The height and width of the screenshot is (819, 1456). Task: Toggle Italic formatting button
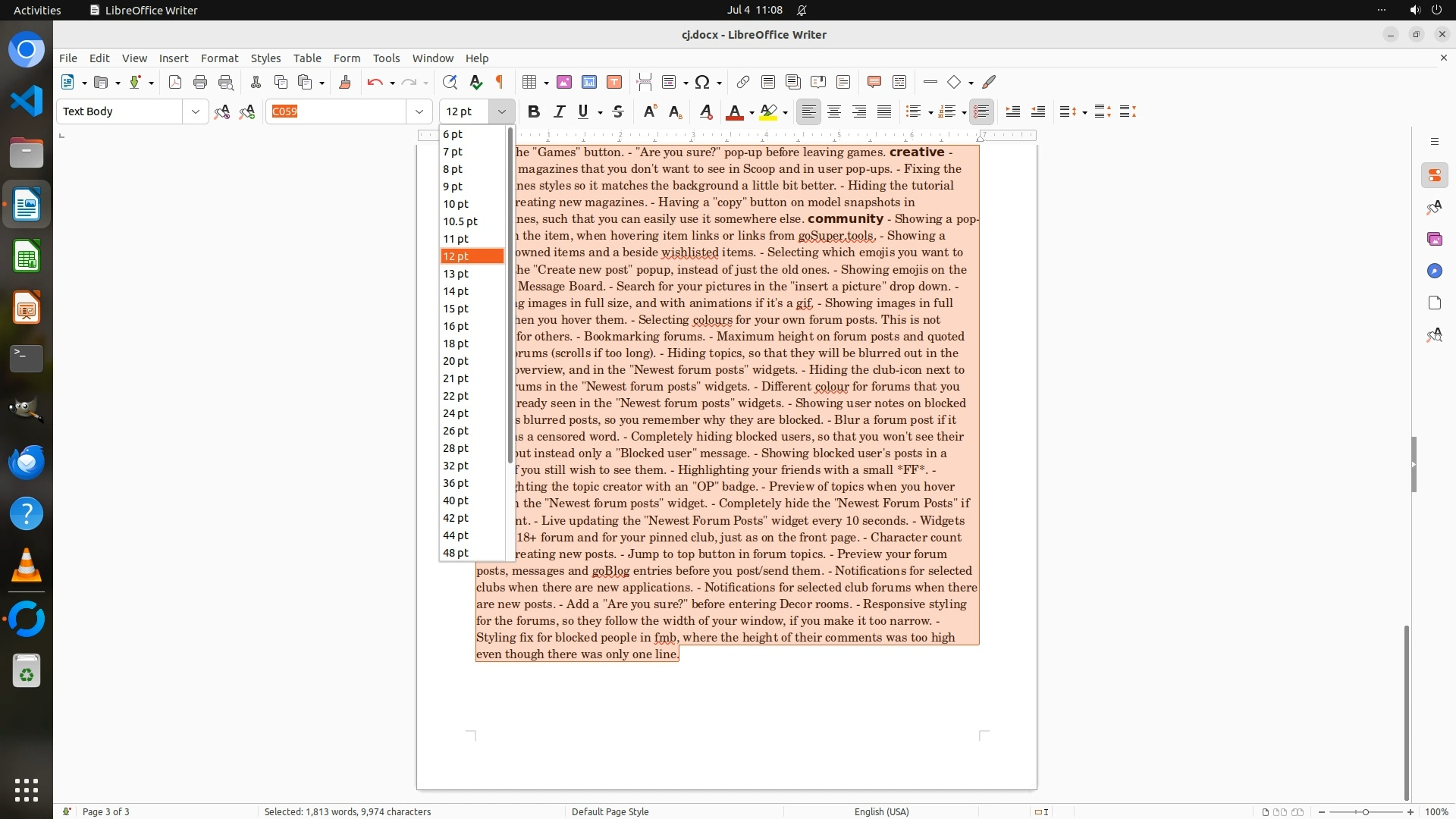(x=559, y=111)
